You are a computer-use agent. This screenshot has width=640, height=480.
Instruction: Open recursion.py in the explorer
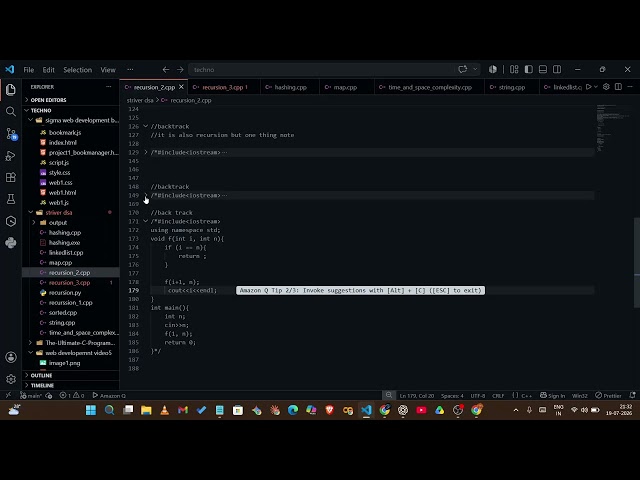point(71,293)
